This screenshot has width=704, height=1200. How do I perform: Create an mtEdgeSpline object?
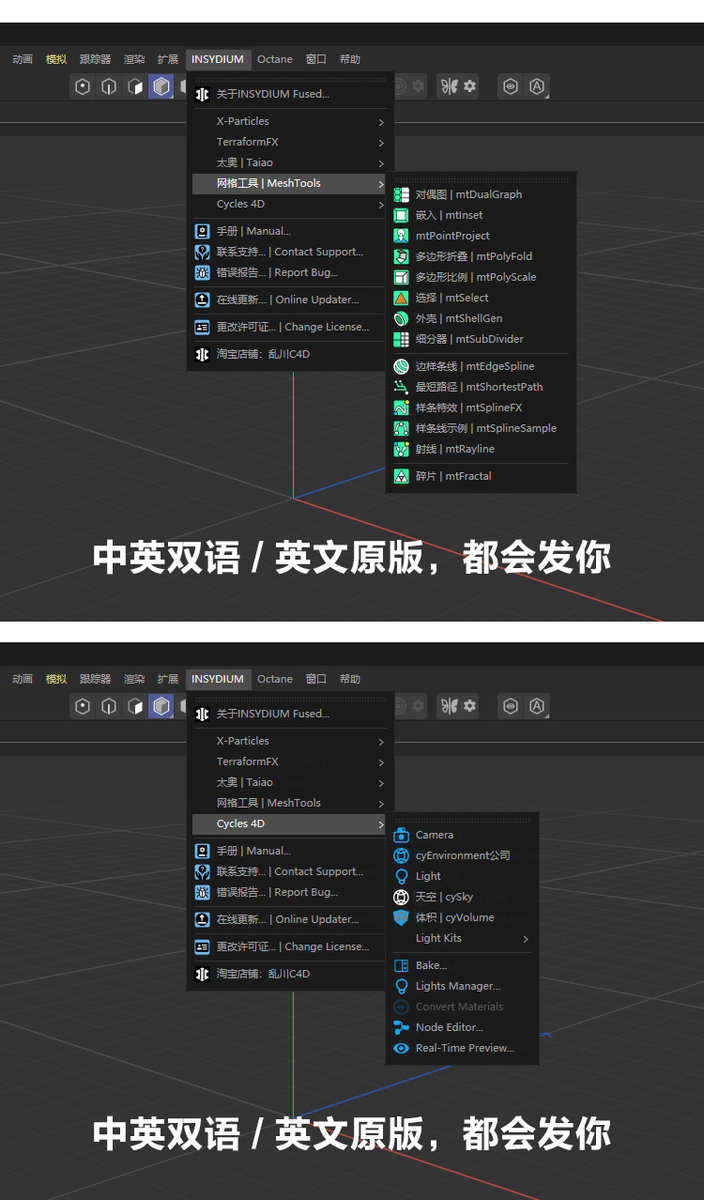pos(481,366)
